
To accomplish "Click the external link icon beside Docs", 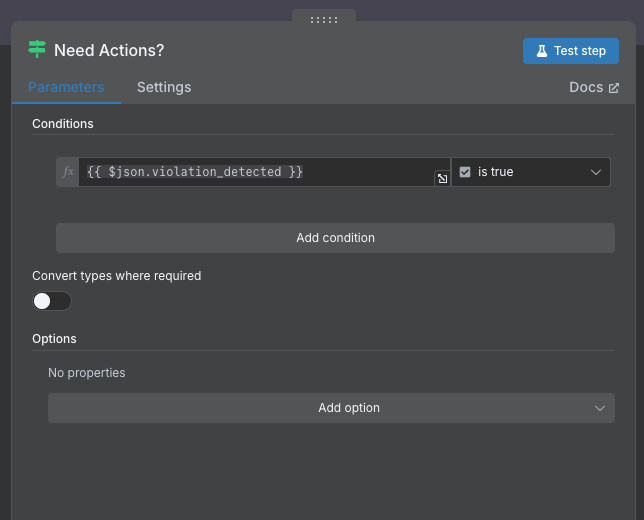I will (614, 88).
